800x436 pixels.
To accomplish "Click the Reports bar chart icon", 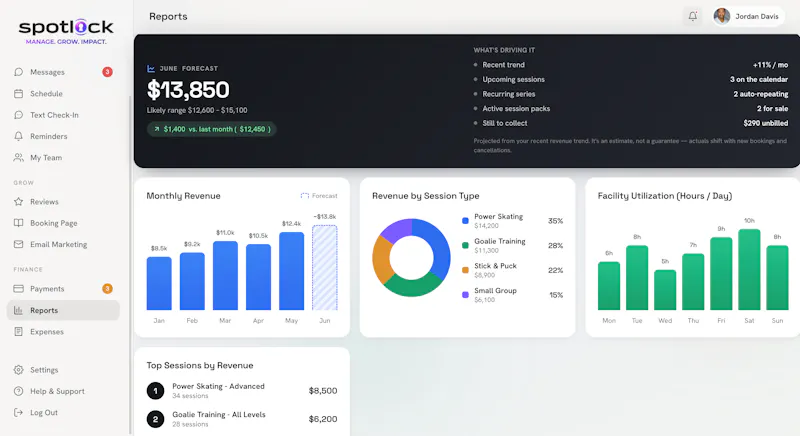I will click(18, 310).
